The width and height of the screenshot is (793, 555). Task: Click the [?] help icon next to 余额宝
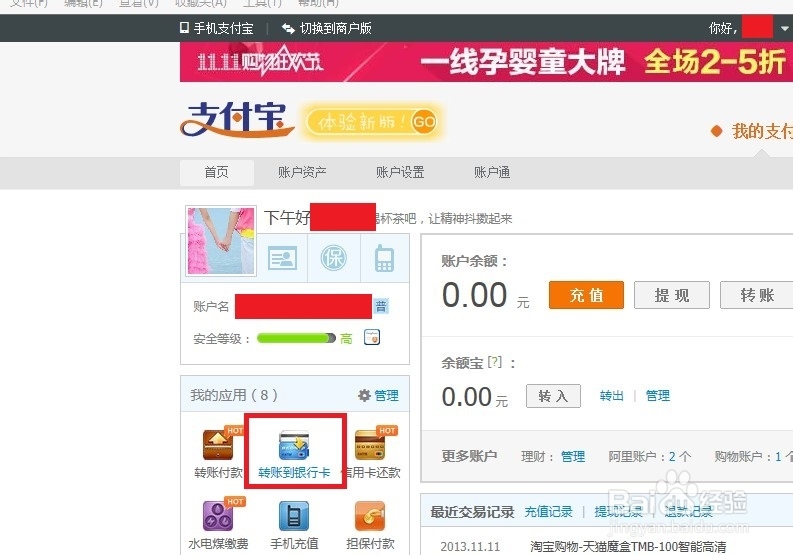[495, 362]
